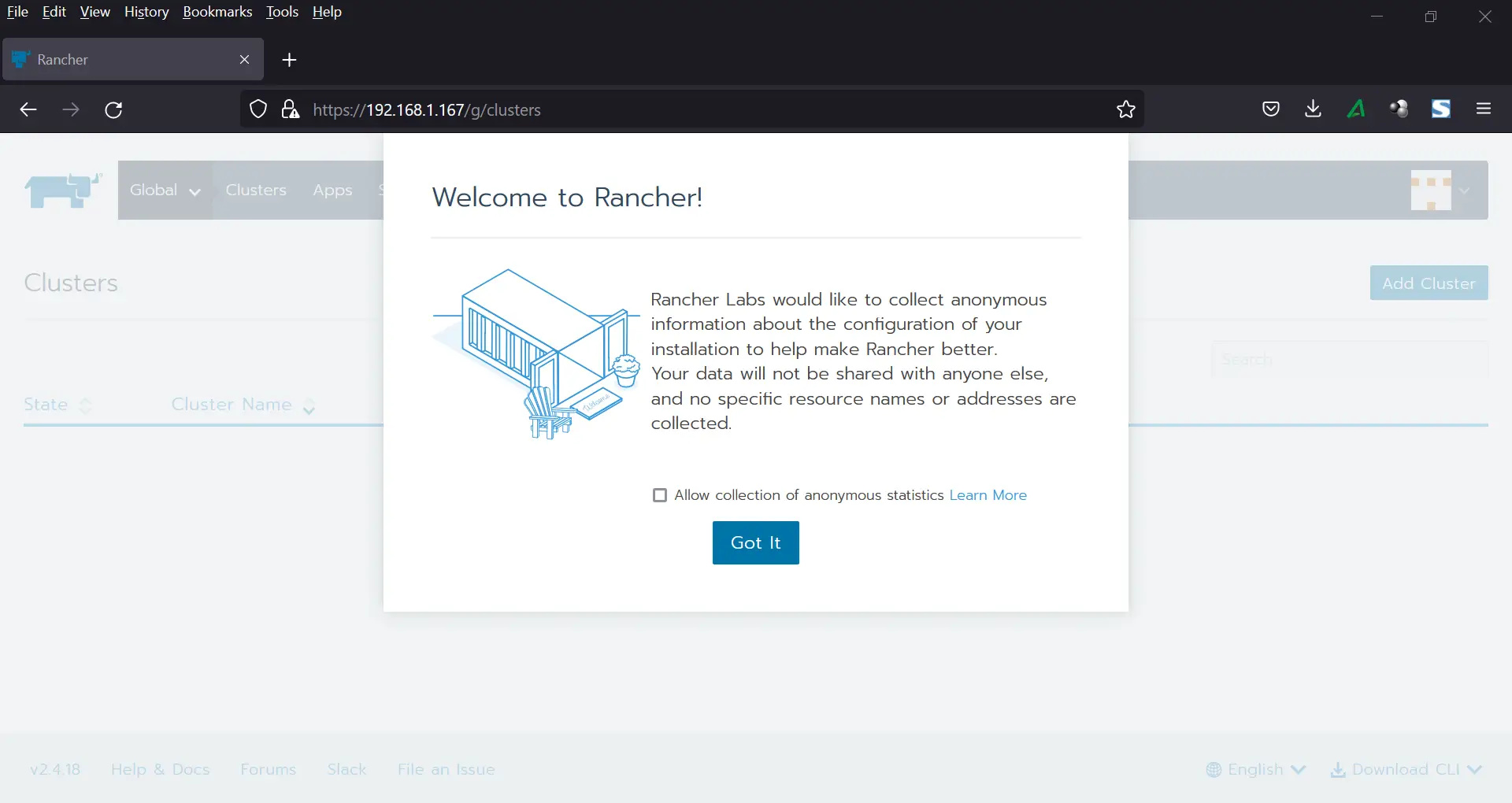Open the Forums footer link
The image size is (1512, 803).
pyautogui.click(x=269, y=769)
